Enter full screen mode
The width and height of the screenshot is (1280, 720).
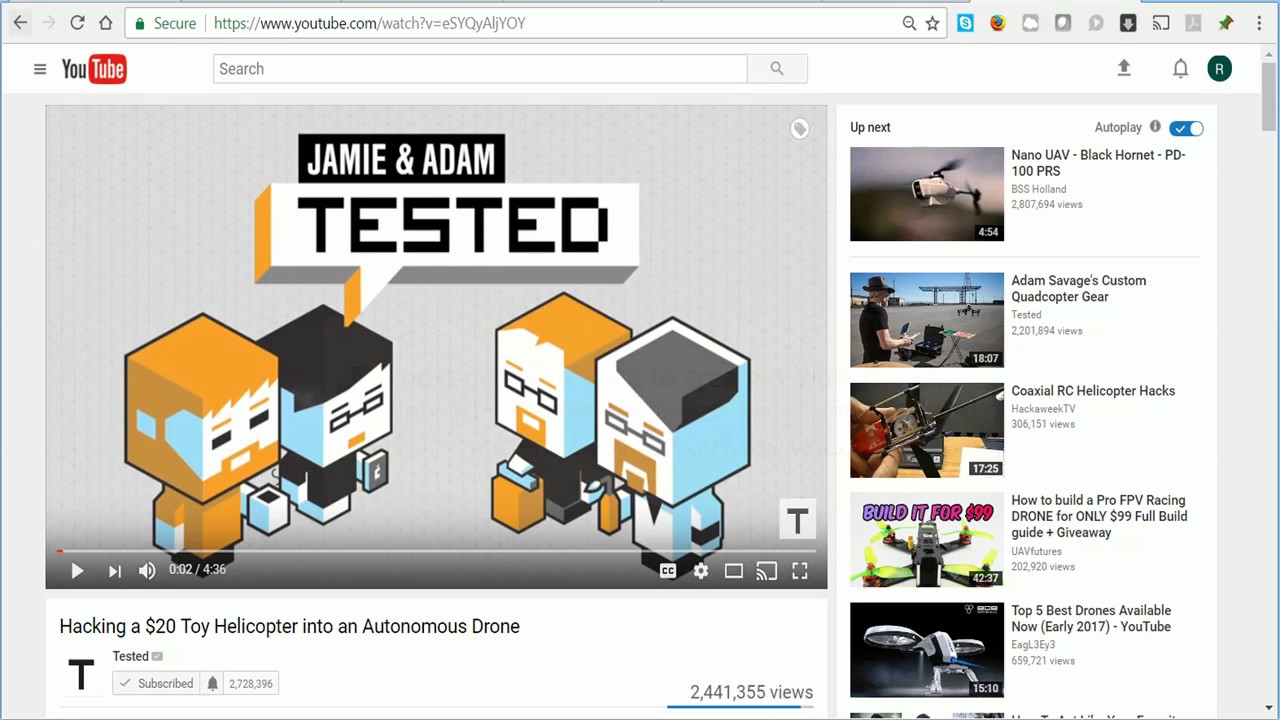800,571
